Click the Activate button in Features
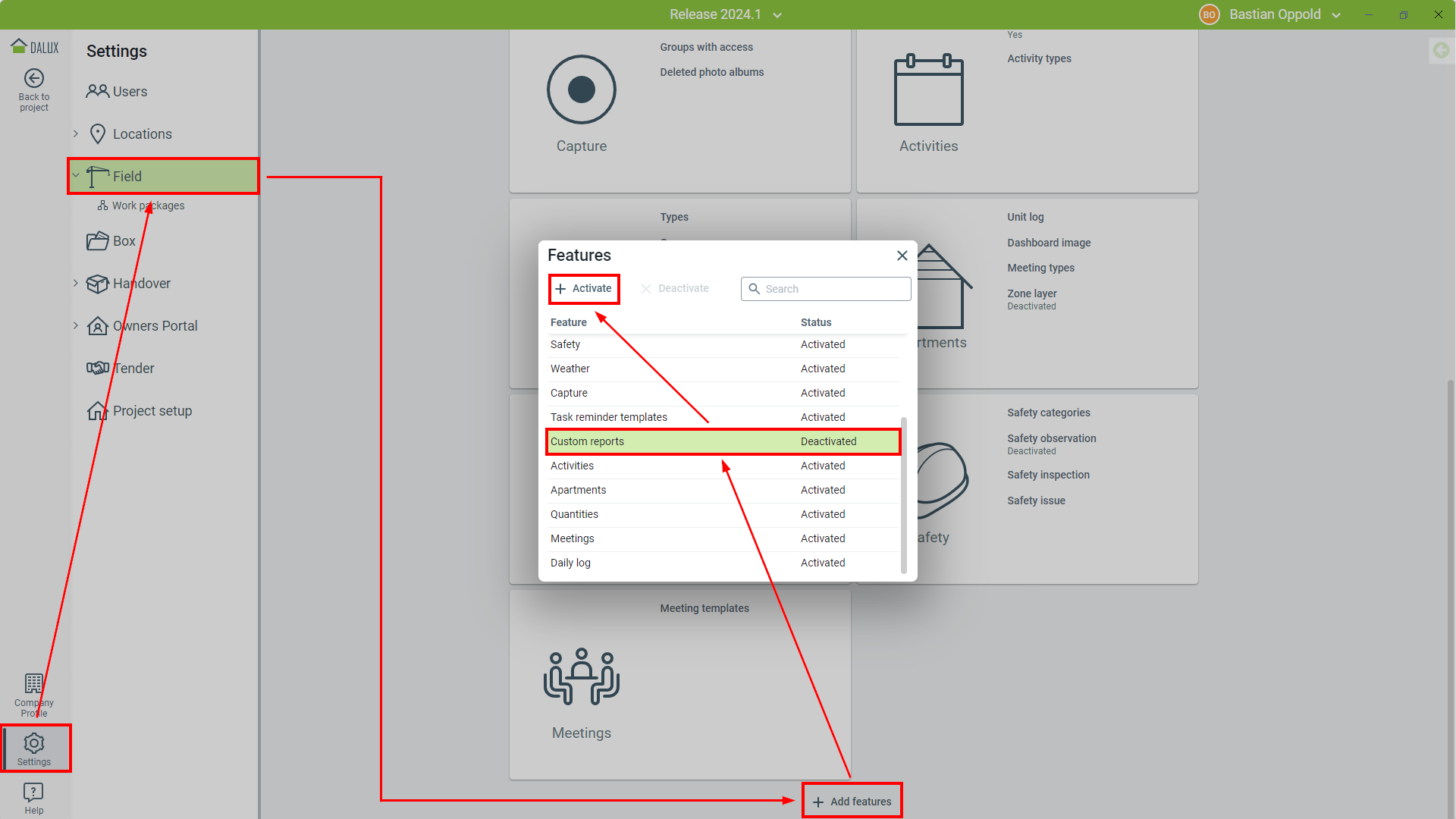The height and width of the screenshot is (819, 1456). (583, 289)
